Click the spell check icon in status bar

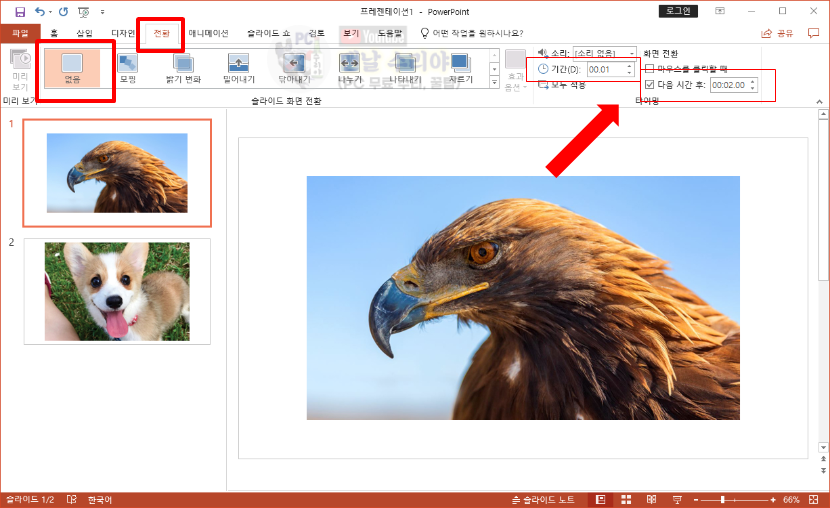(71, 500)
